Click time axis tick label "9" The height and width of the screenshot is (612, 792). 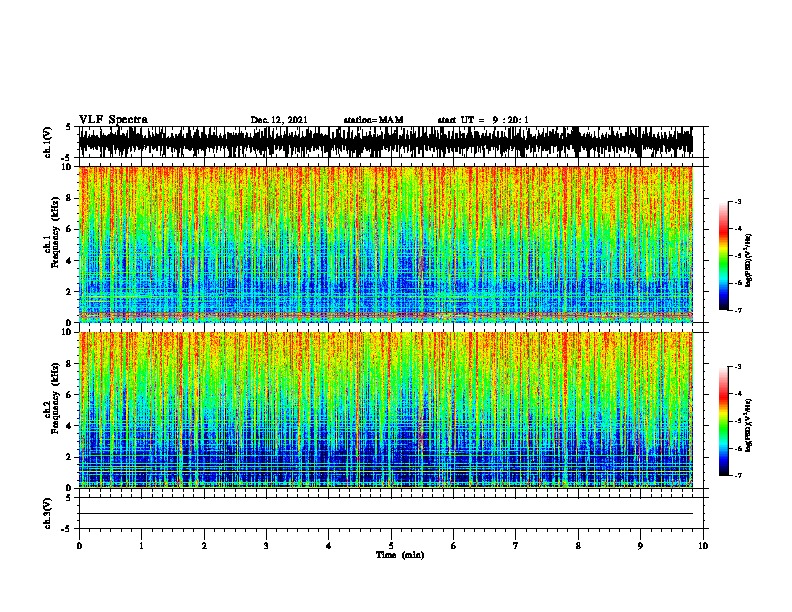pyautogui.click(x=640, y=545)
